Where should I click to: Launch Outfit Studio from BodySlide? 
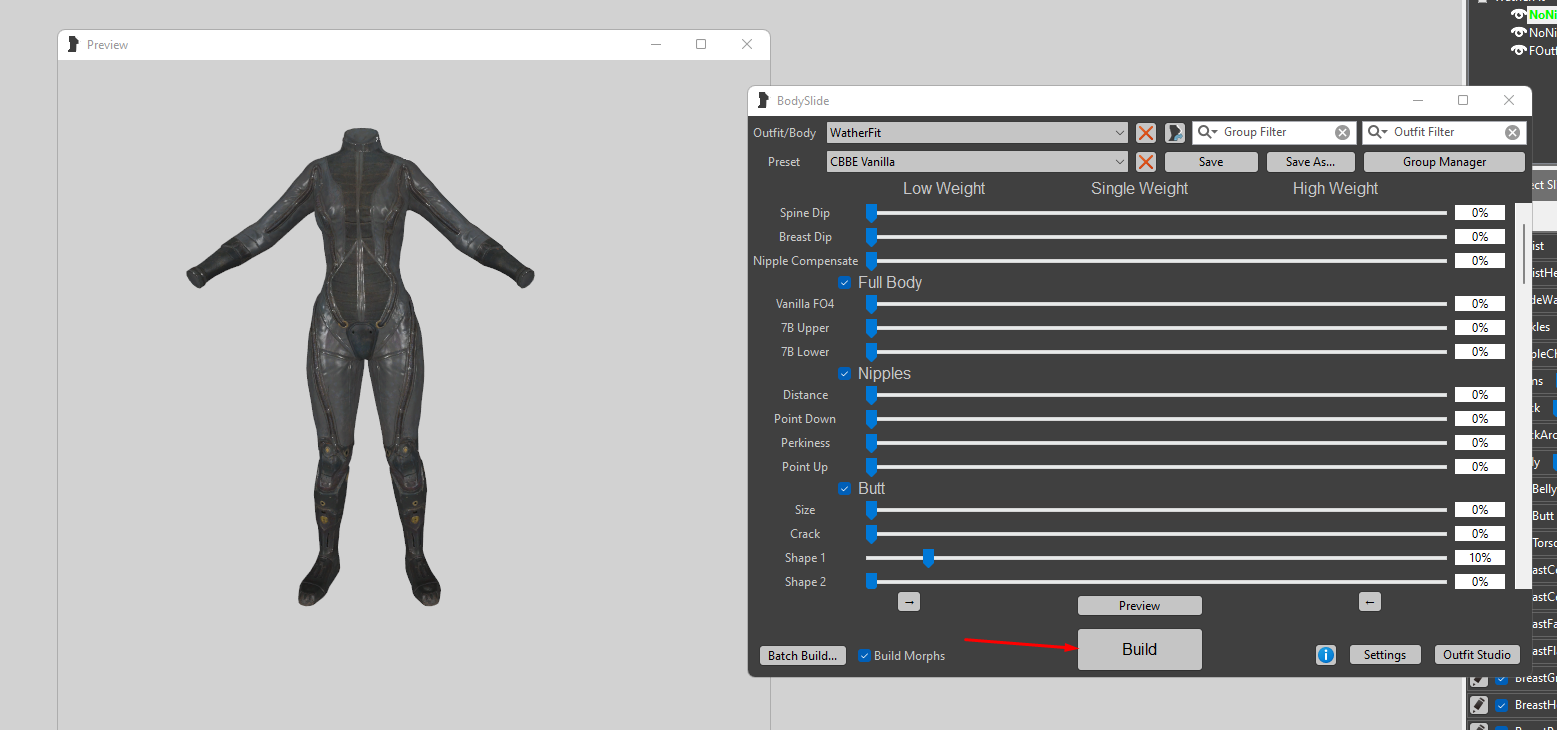coord(1477,655)
